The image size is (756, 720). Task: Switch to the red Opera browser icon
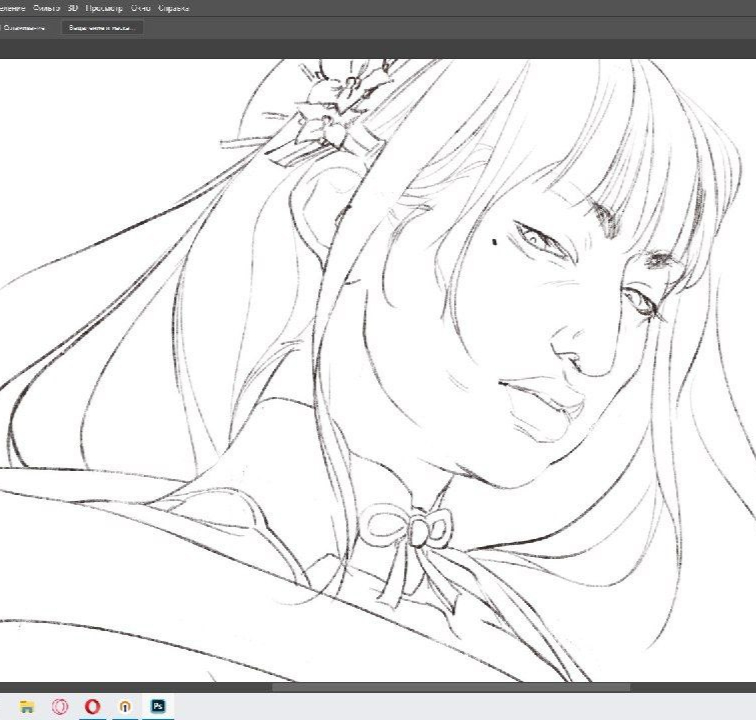93,706
